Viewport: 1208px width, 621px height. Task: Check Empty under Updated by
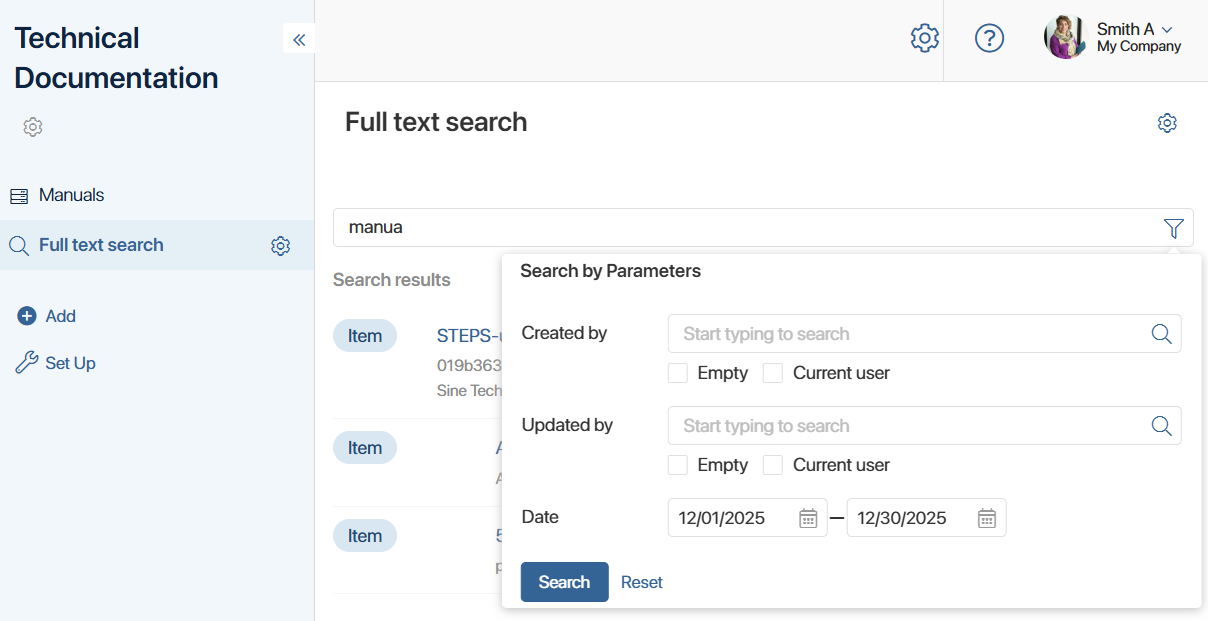677,464
